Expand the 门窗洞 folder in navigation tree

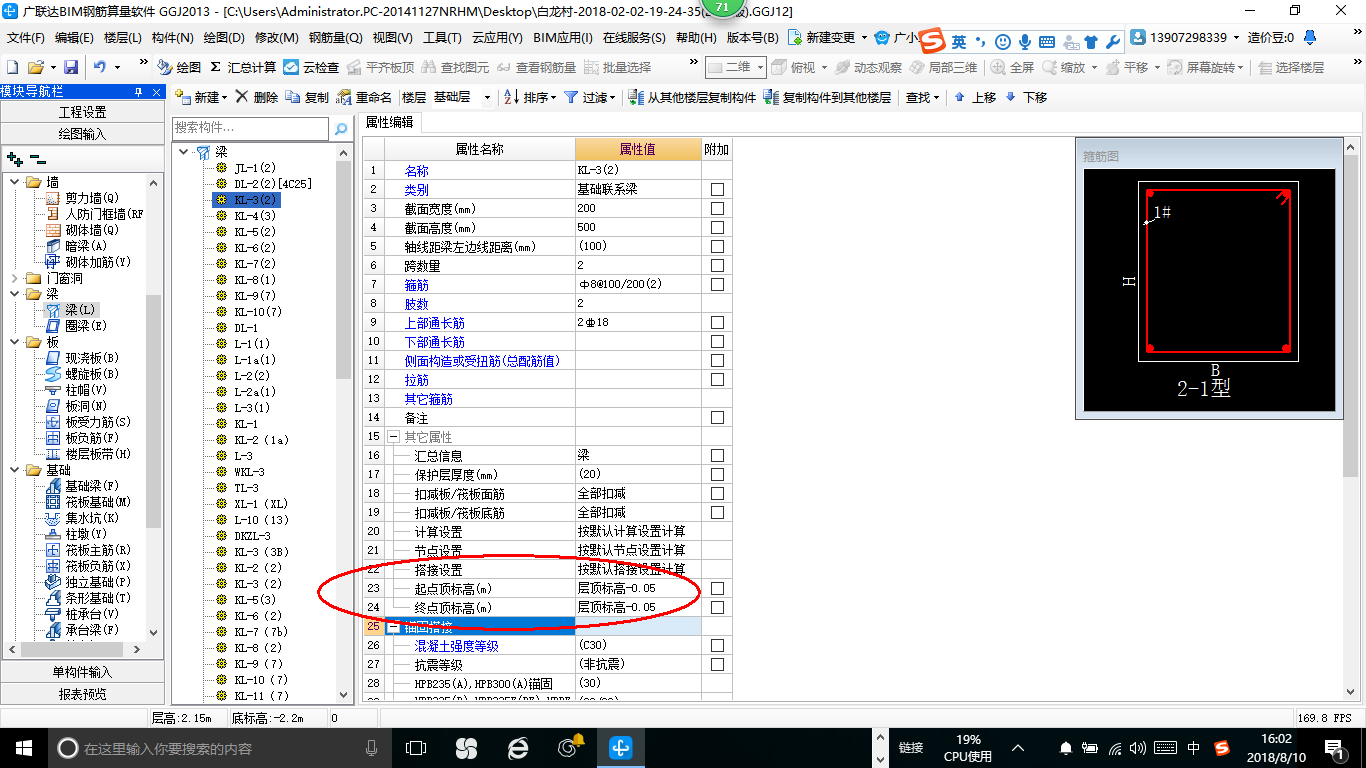(x=14, y=278)
